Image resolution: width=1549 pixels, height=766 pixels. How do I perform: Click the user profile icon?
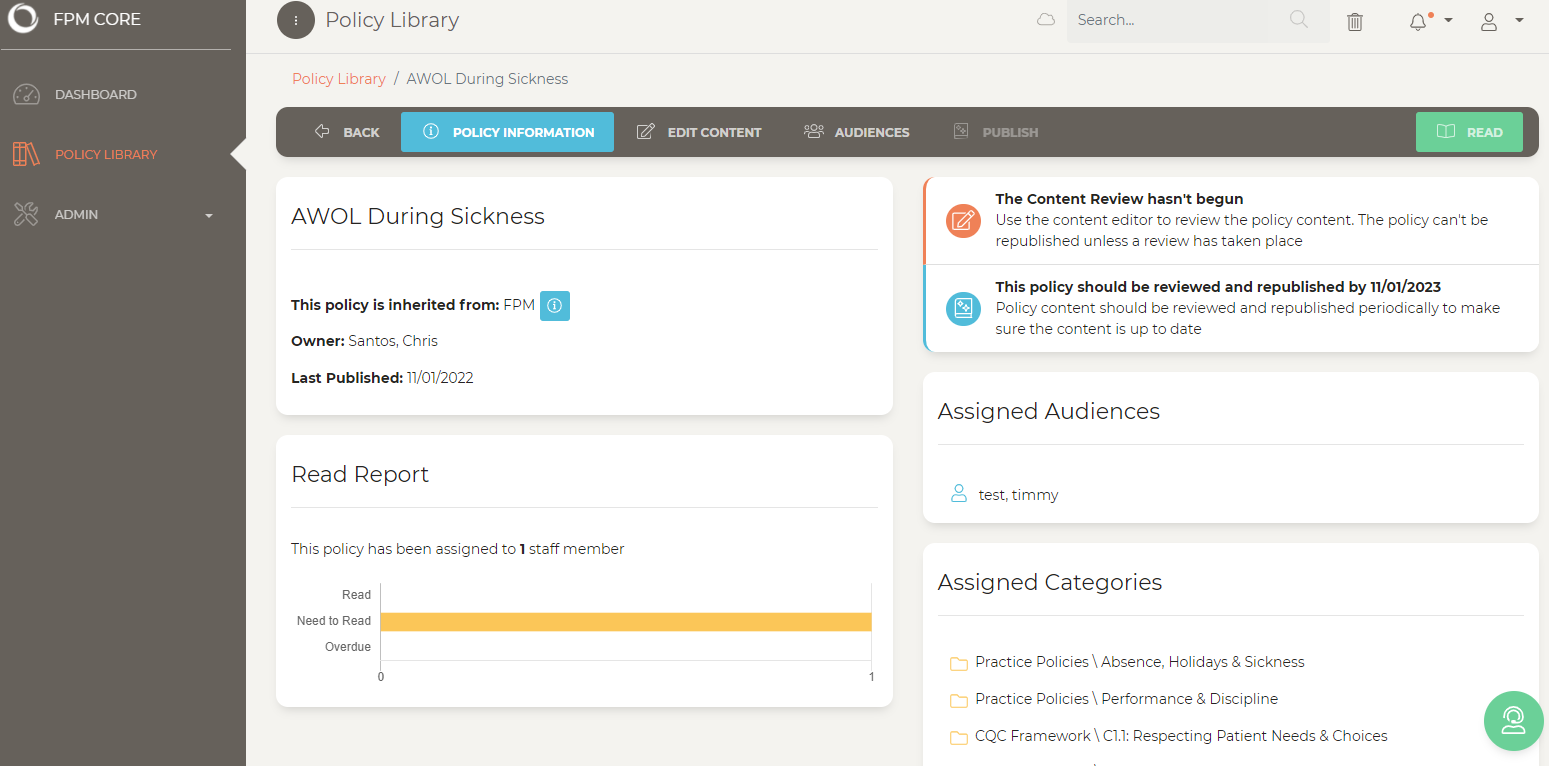pos(1489,22)
